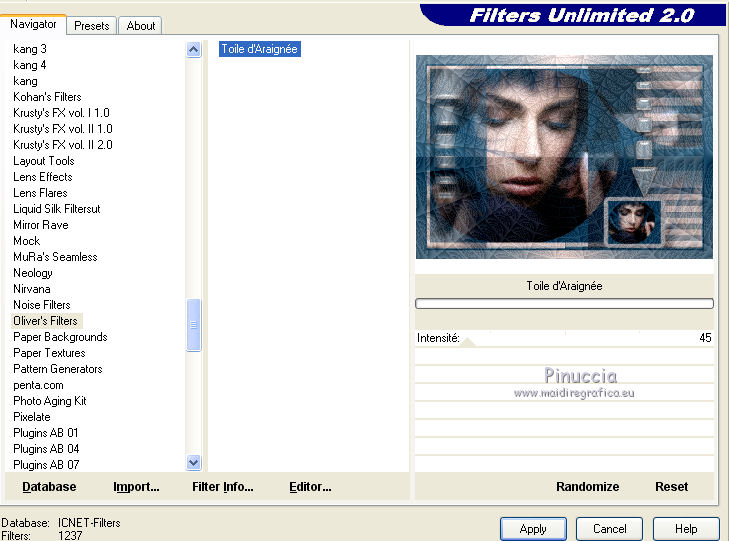
Task: Select Plugins AB 04 category
Action: point(46,449)
